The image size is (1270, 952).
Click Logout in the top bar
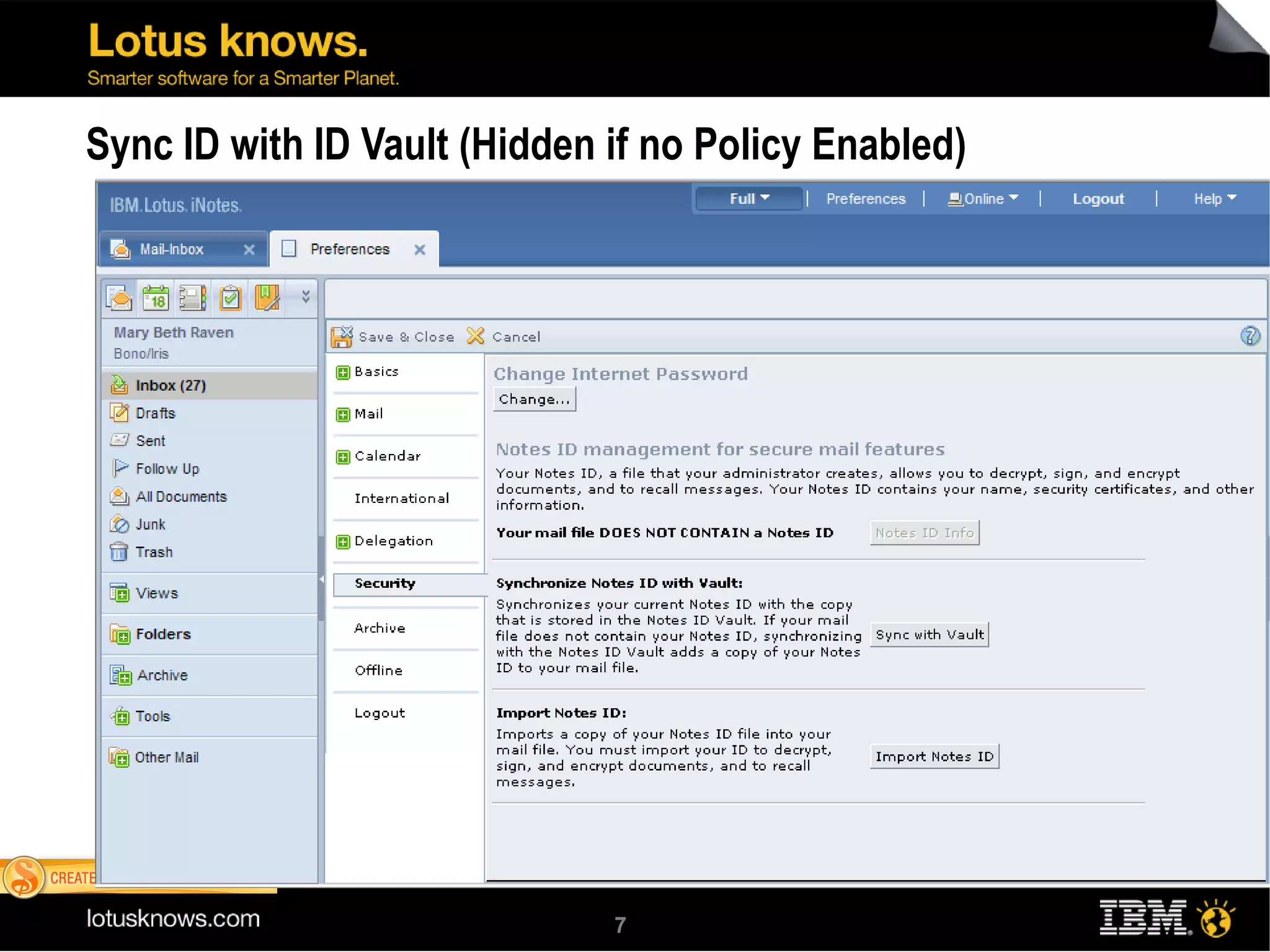(x=1098, y=199)
